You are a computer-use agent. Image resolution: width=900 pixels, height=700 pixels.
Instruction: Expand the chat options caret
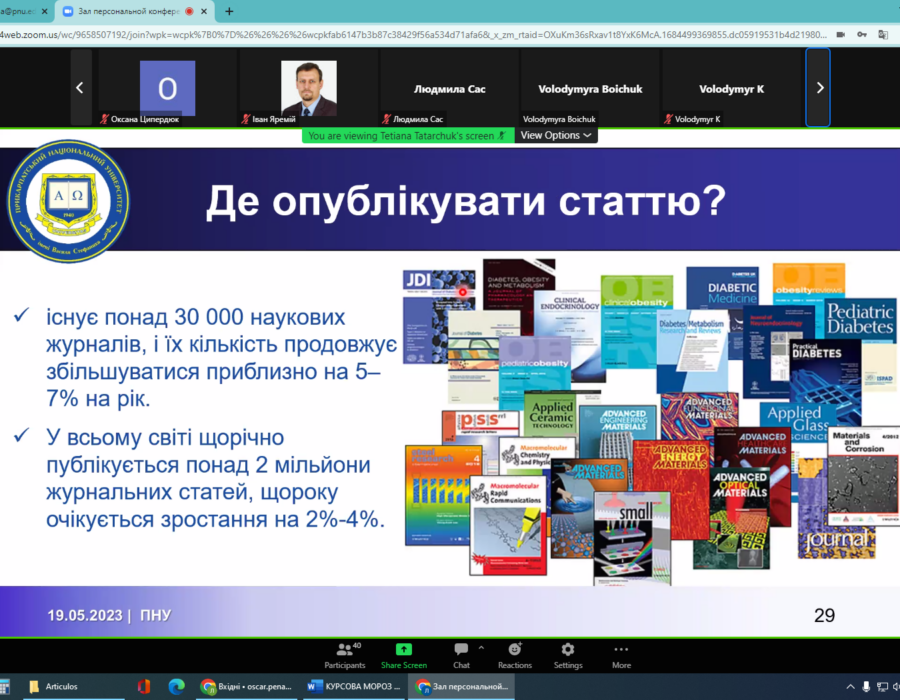click(x=481, y=647)
